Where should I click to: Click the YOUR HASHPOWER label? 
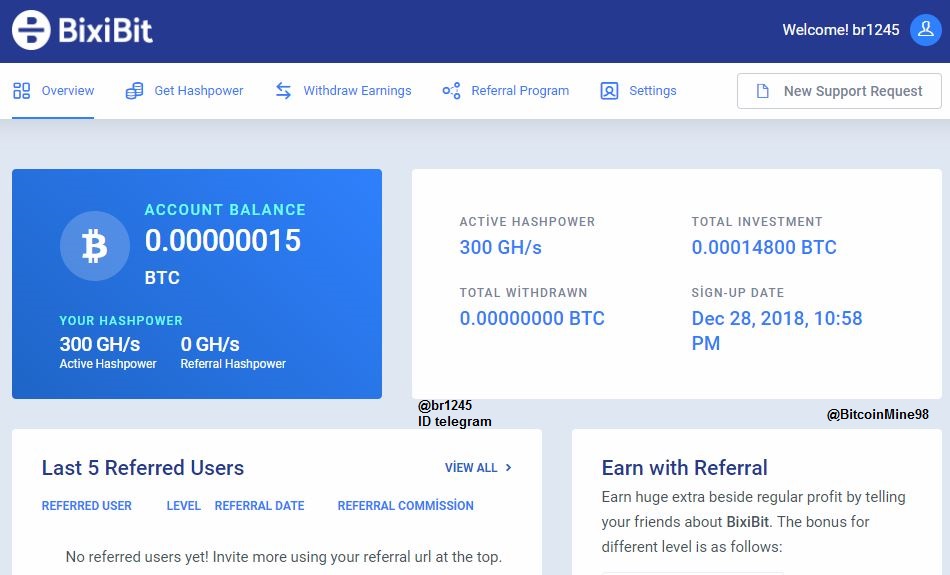pyautogui.click(x=121, y=321)
